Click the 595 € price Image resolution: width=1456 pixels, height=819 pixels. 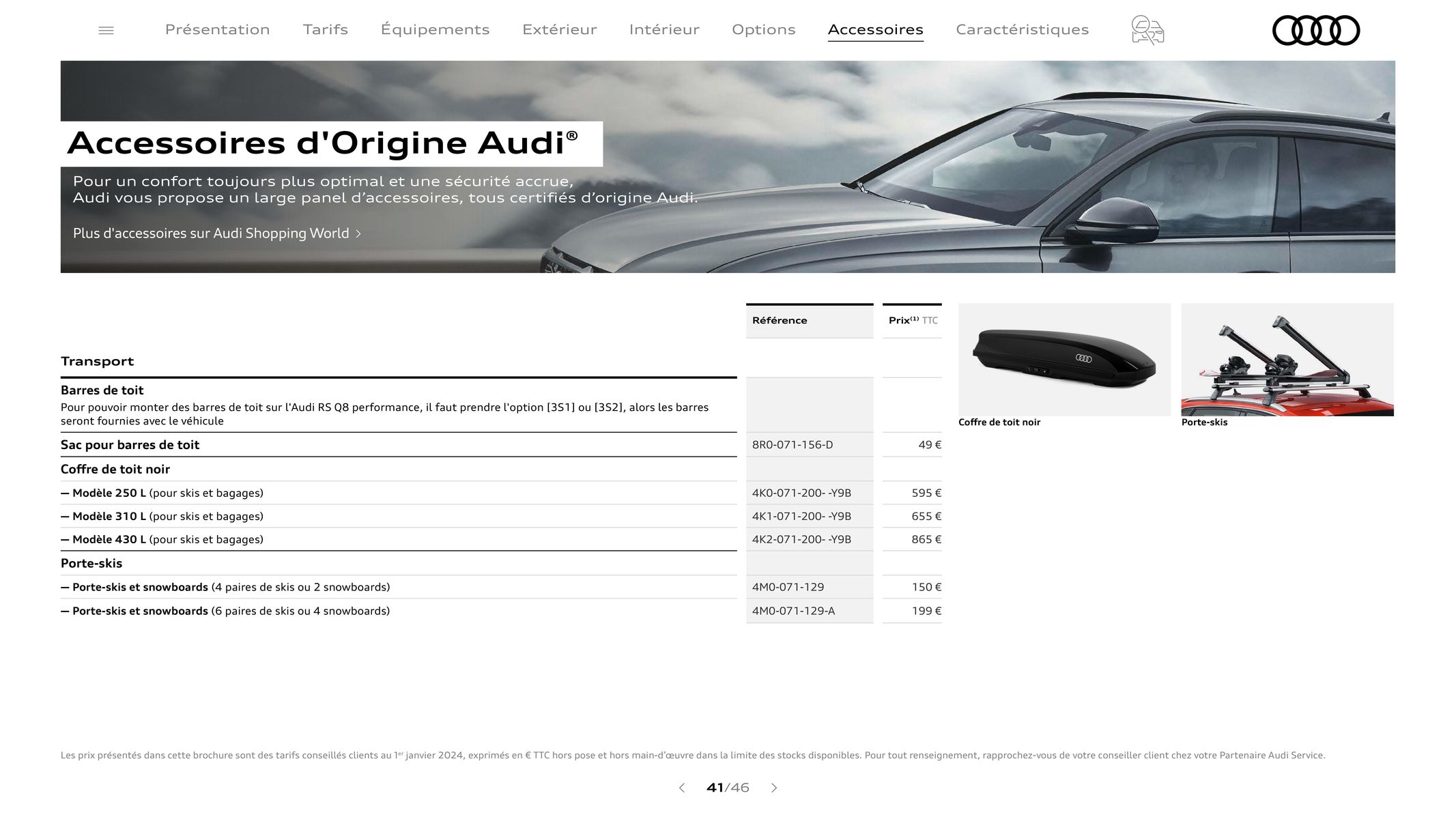pyautogui.click(x=926, y=493)
